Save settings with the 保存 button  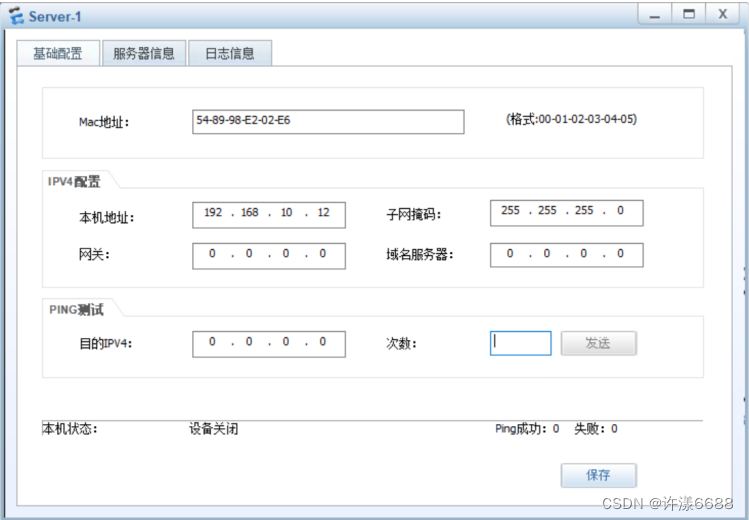pyautogui.click(x=599, y=475)
